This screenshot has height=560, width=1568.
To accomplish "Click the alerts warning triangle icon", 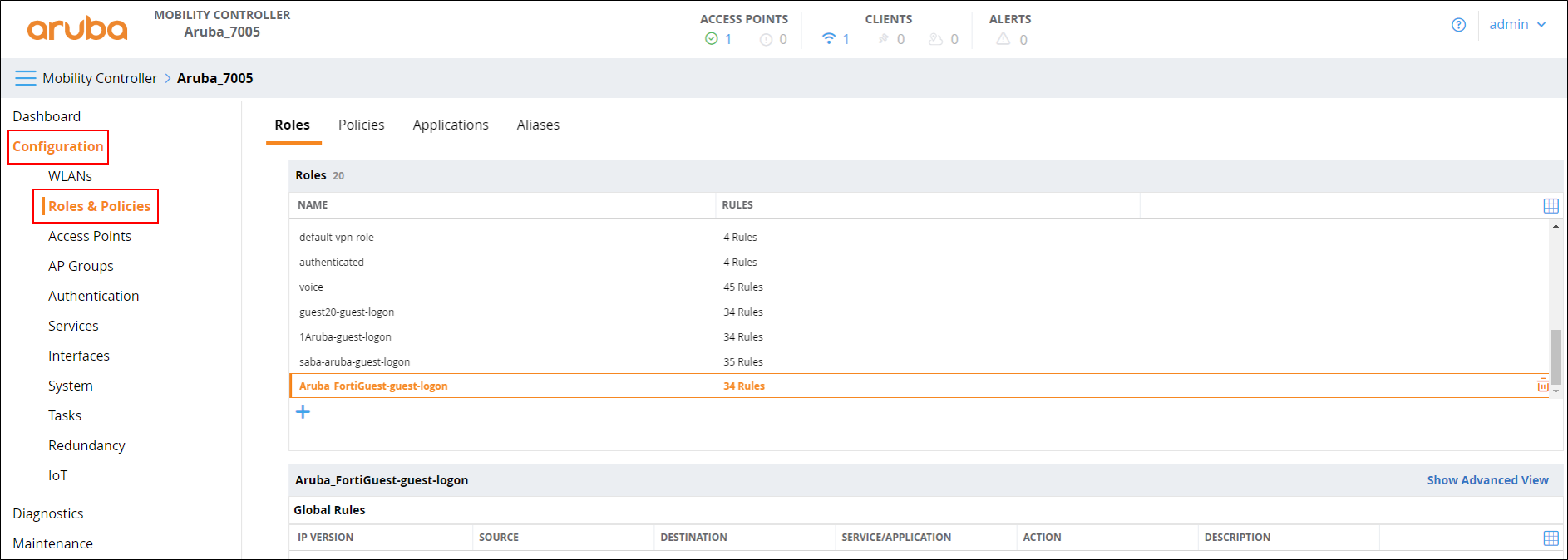I will pyautogui.click(x=1003, y=39).
